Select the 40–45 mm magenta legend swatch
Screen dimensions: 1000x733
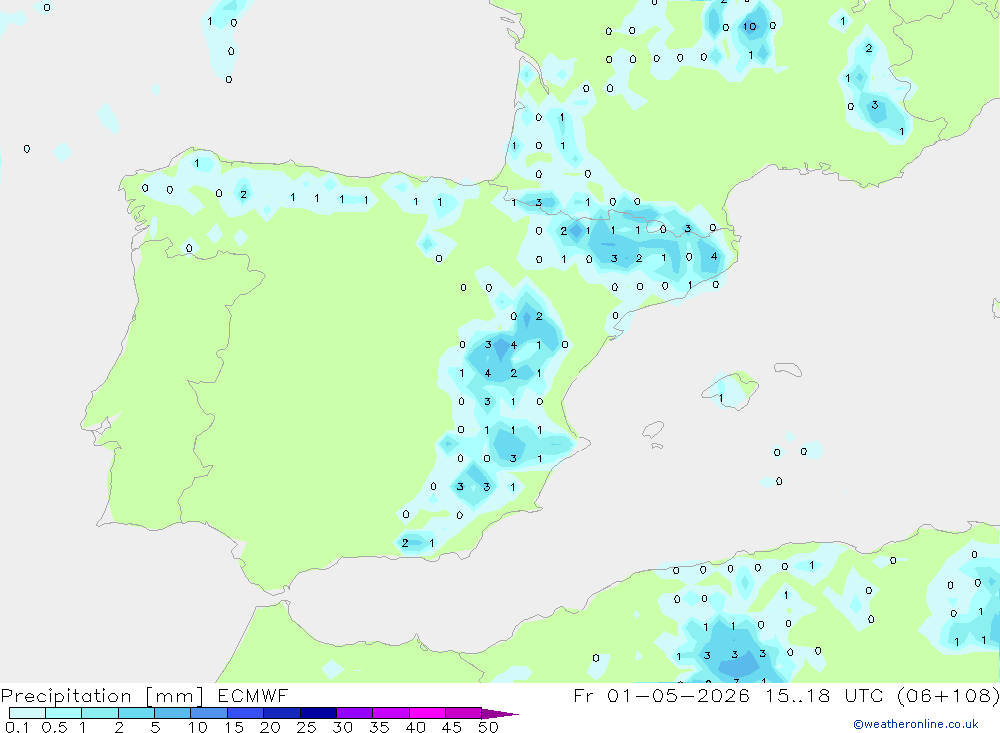pyautogui.click(x=427, y=713)
